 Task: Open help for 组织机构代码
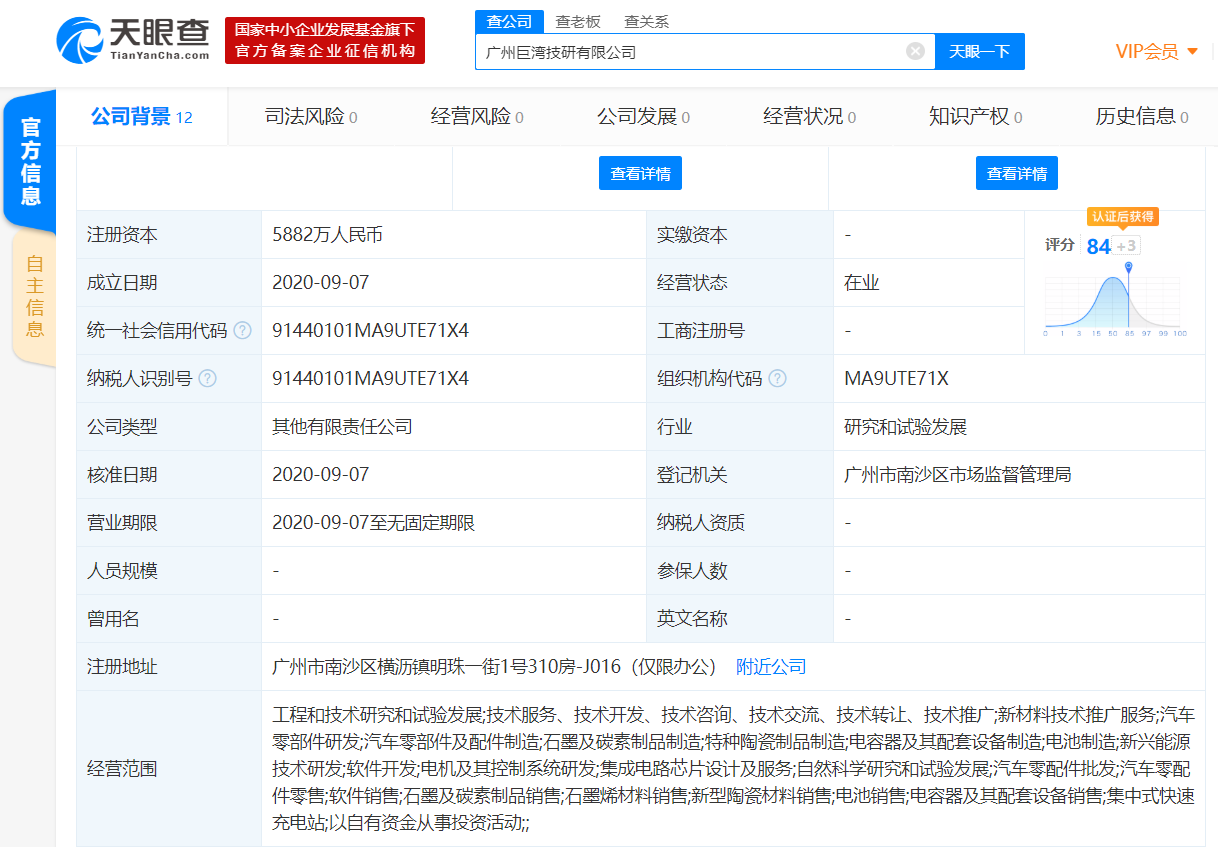777,379
